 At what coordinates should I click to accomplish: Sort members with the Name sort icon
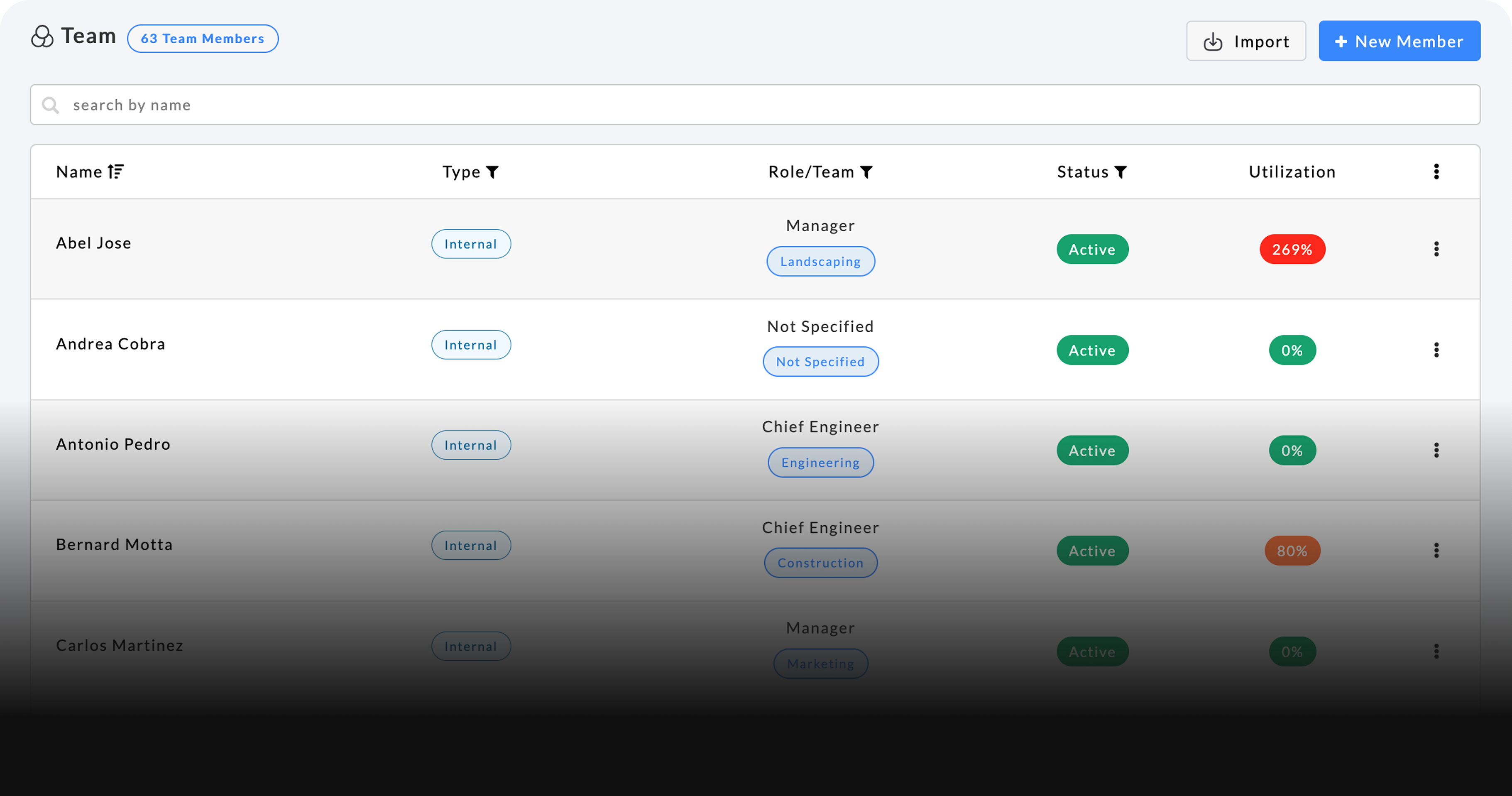point(116,171)
